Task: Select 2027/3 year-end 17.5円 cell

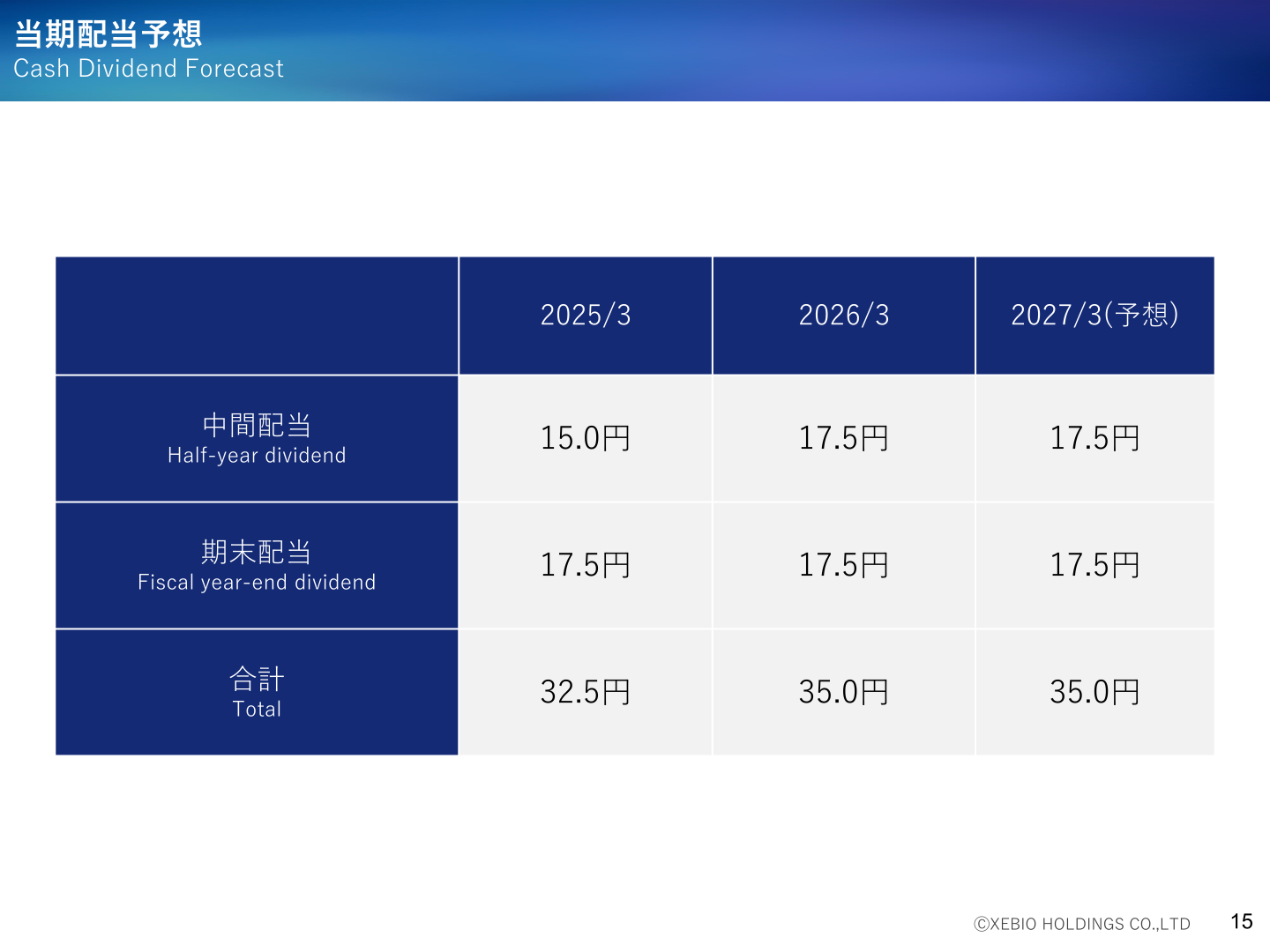Action: click(x=1094, y=566)
